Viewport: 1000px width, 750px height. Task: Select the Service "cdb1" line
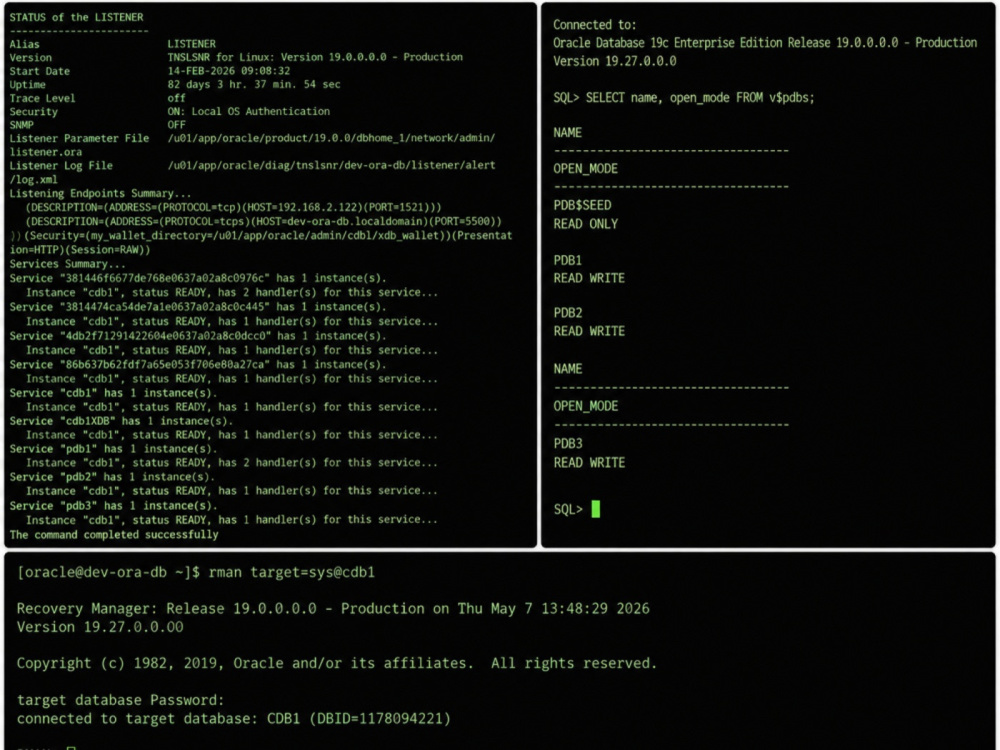coord(112,393)
